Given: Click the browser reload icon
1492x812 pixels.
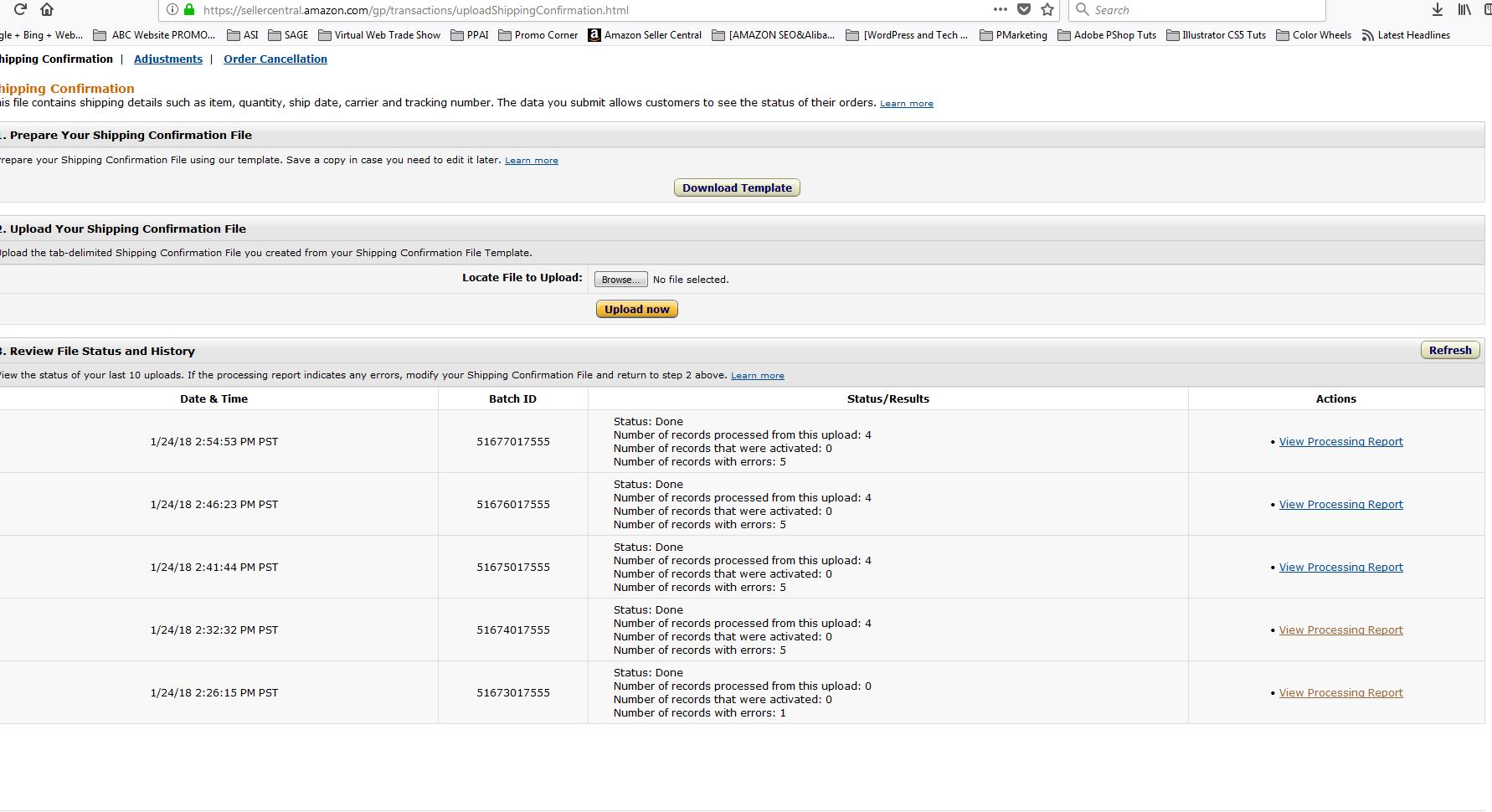Looking at the screenshot, I should coord(20,9).
